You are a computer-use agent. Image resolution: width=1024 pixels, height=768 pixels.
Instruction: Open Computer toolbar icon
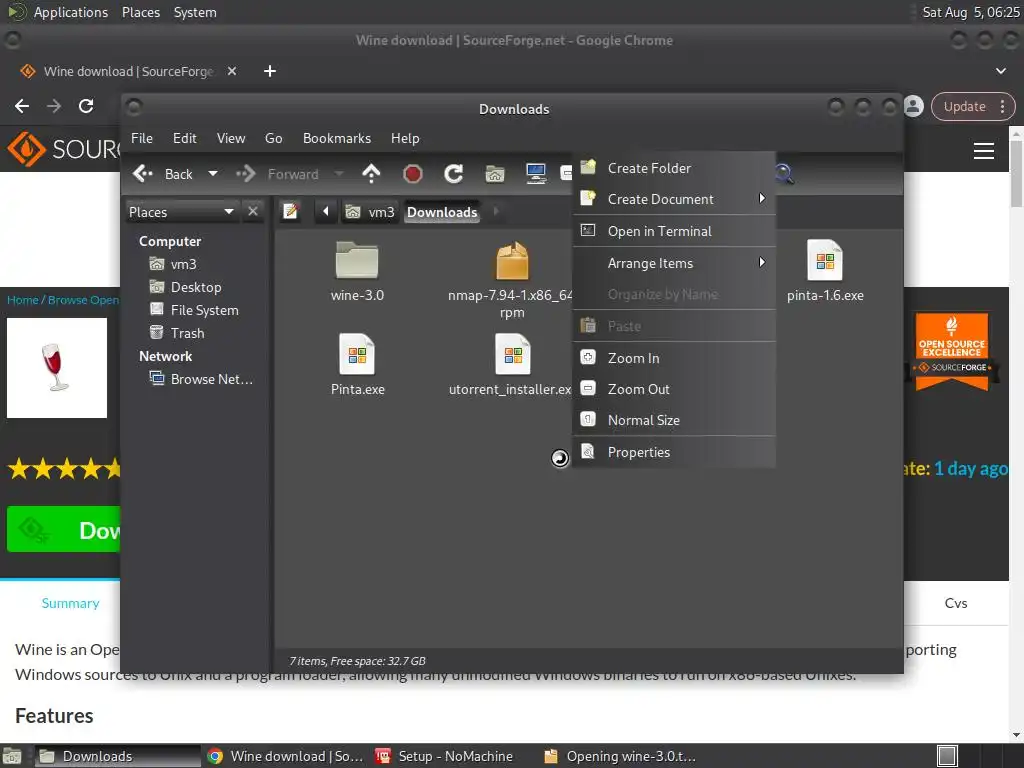536,174
